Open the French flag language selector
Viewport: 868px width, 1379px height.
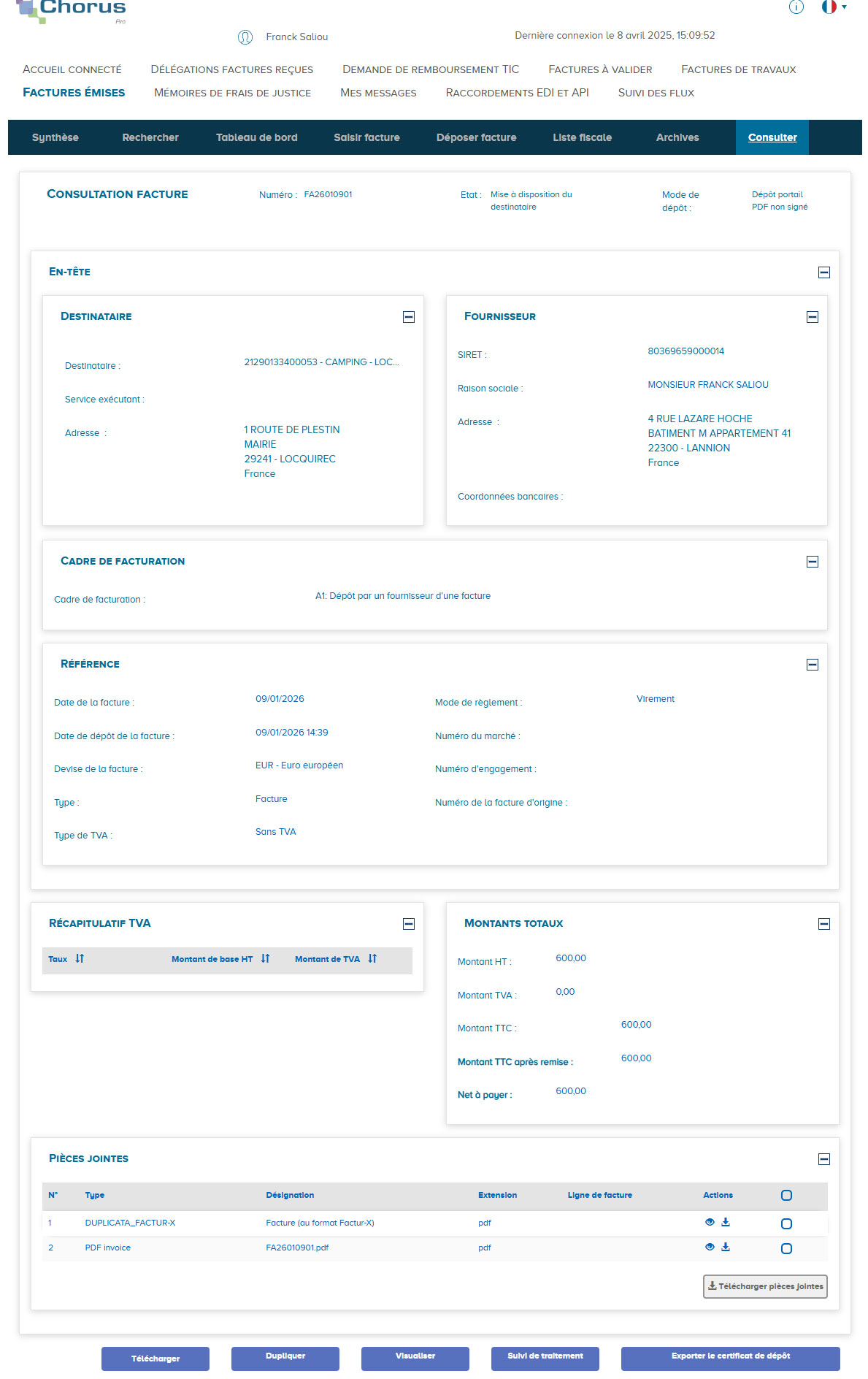point(833,7)
